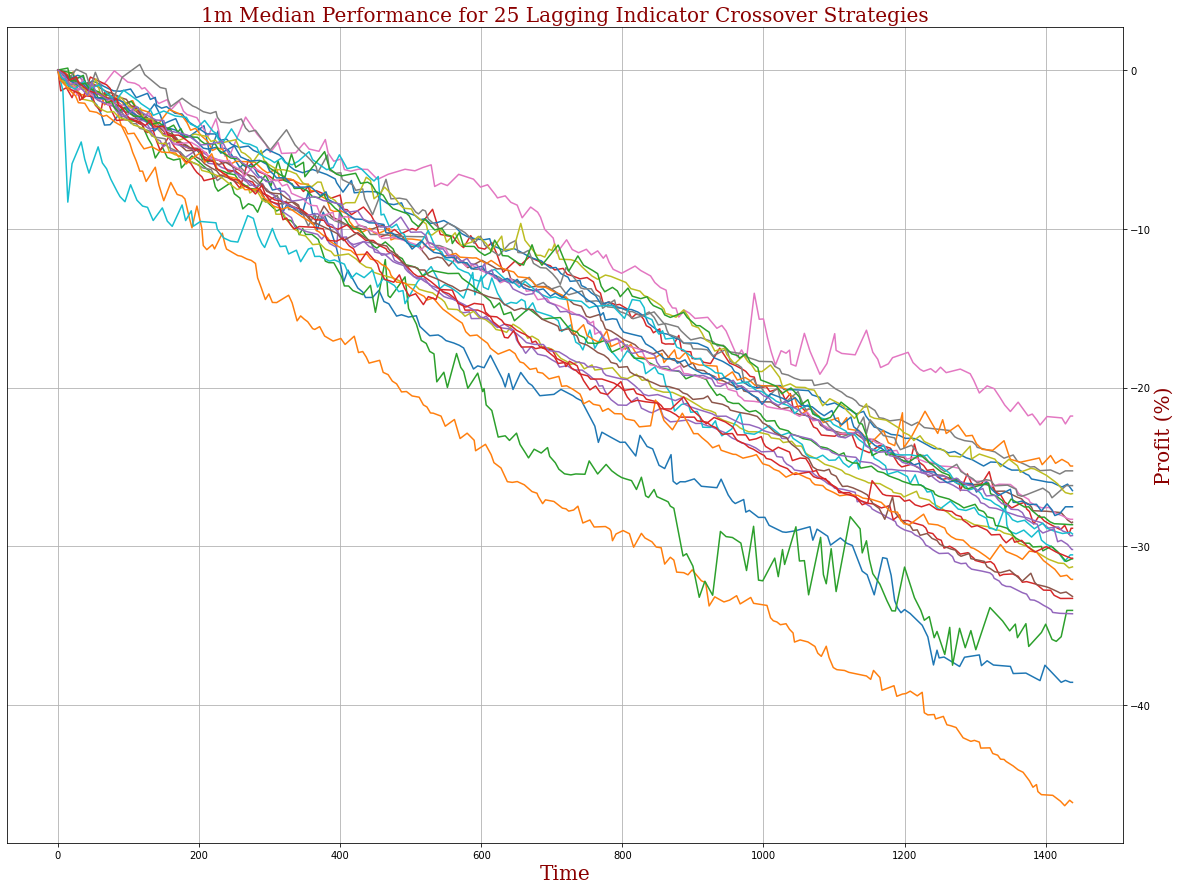The height and width of the screenshot is (890, 1181).
Task: Click the 'Profit (%)' y-axis label
Action: click(x=1163, y=436)
